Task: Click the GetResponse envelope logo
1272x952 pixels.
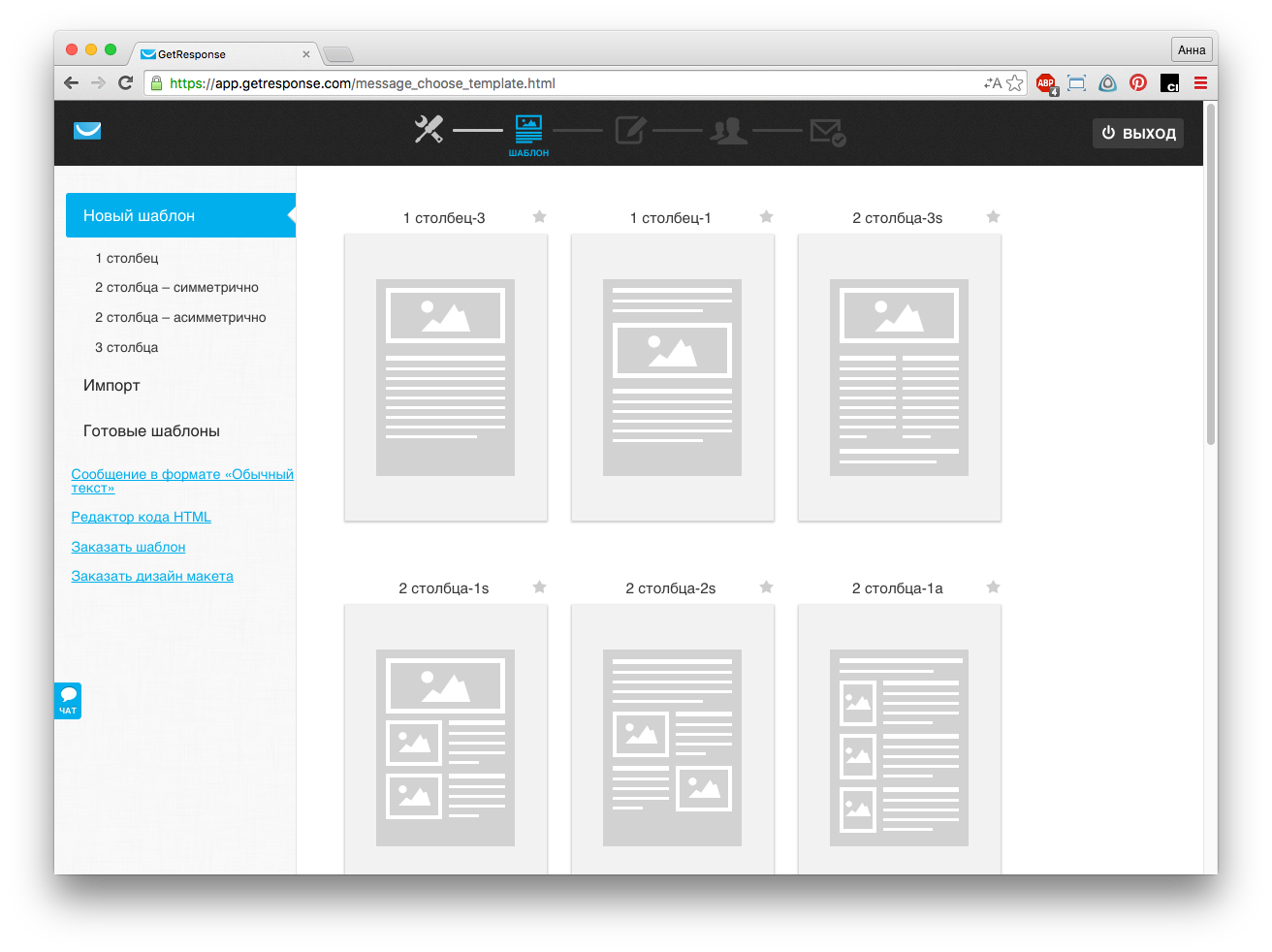Action: (x=87, y=131)
